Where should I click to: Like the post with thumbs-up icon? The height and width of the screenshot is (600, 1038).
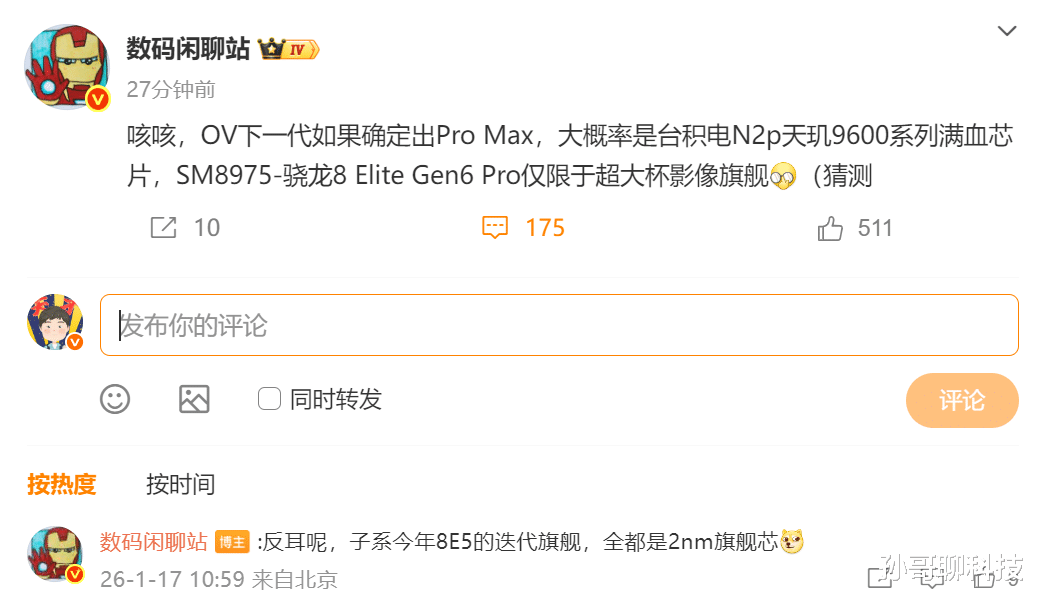click(x=830, y=228)
